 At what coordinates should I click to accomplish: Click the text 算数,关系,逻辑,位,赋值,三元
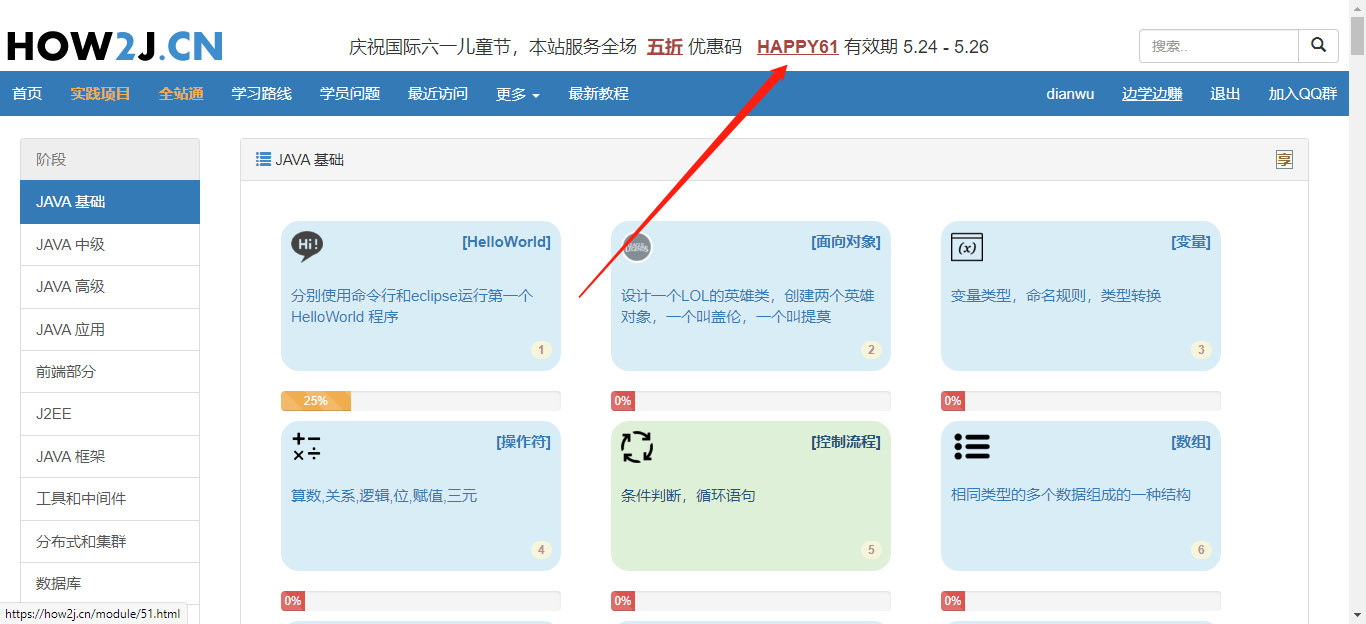[384, 496]
